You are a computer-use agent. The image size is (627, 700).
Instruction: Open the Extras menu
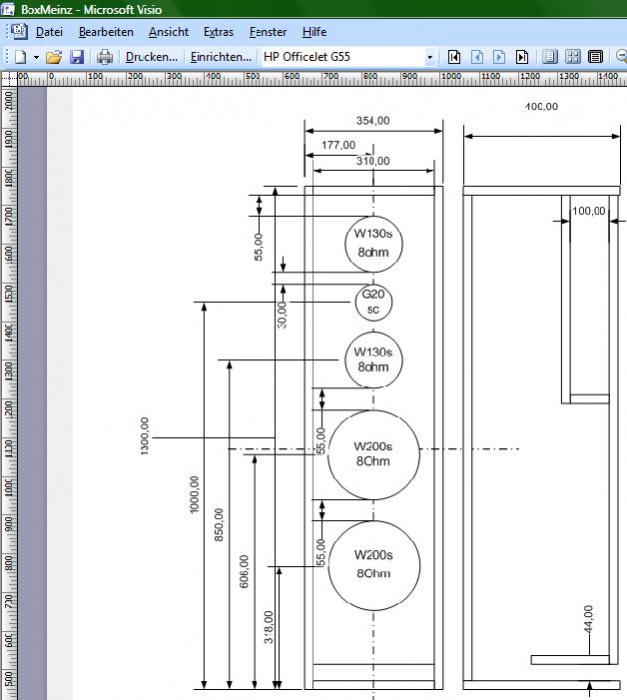point(218,32)
